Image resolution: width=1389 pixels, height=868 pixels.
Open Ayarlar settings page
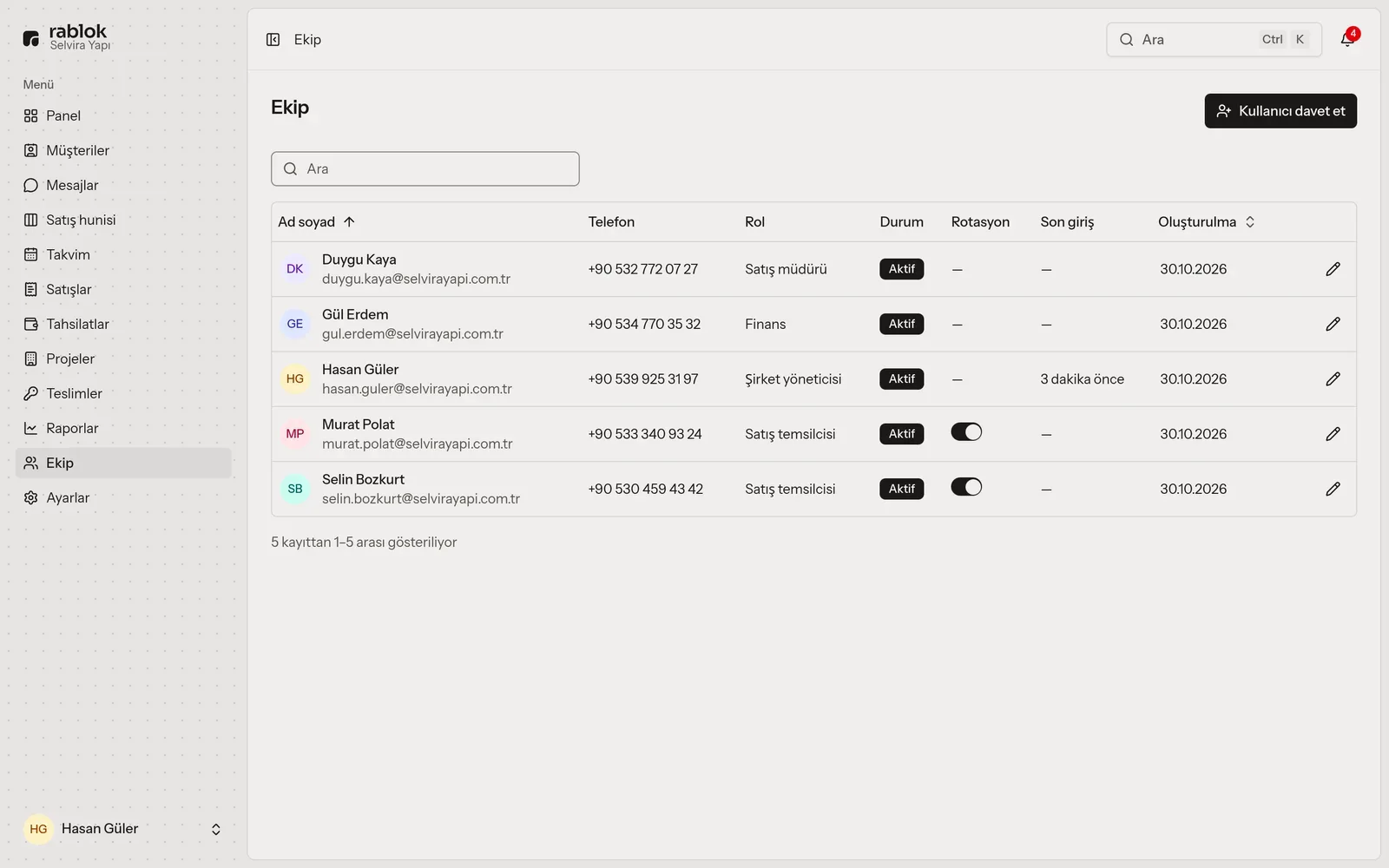123,497
